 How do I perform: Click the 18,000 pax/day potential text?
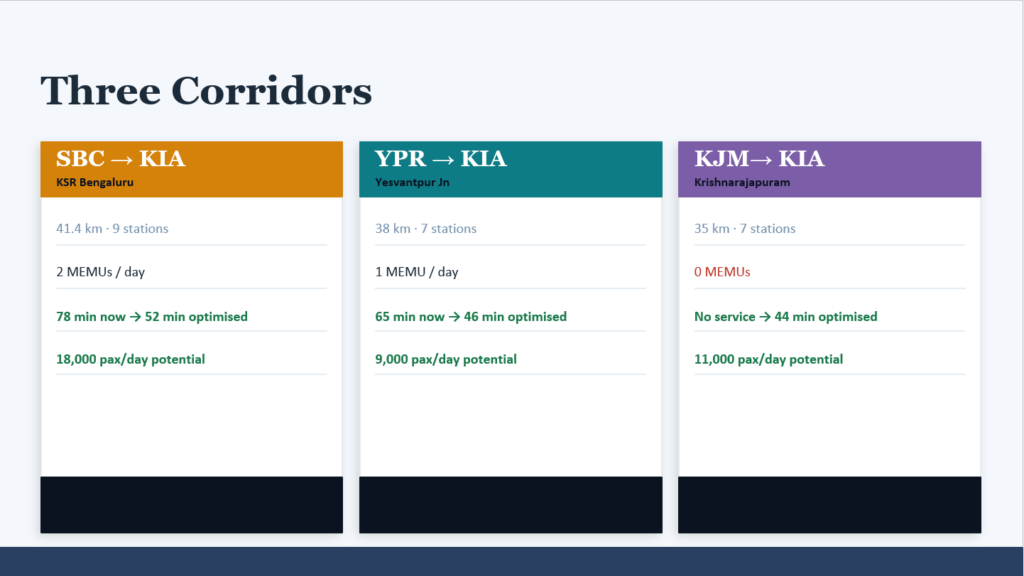[x=130, y=359]
